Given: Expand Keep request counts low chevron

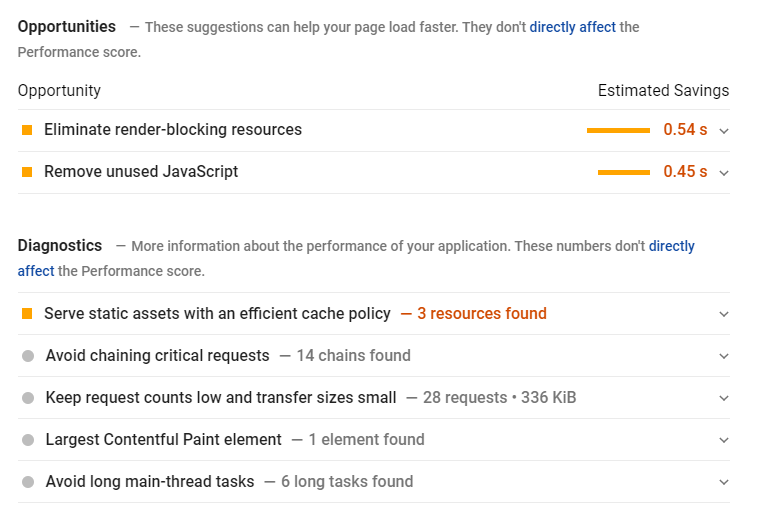Looking at the screenshot, I should coord(724,398).
